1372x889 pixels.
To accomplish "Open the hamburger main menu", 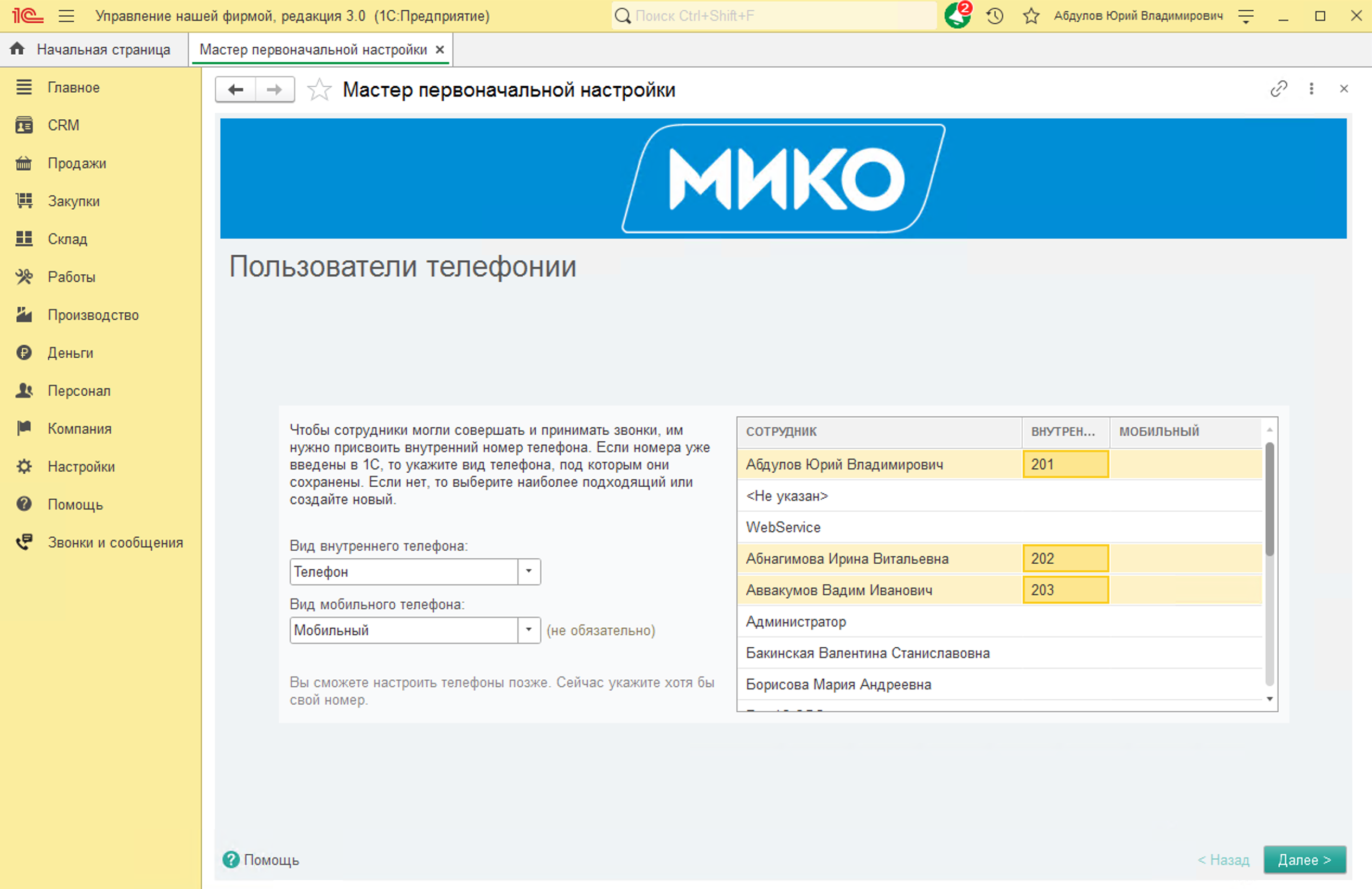I will pyautogui.click(x=67, y=16).
